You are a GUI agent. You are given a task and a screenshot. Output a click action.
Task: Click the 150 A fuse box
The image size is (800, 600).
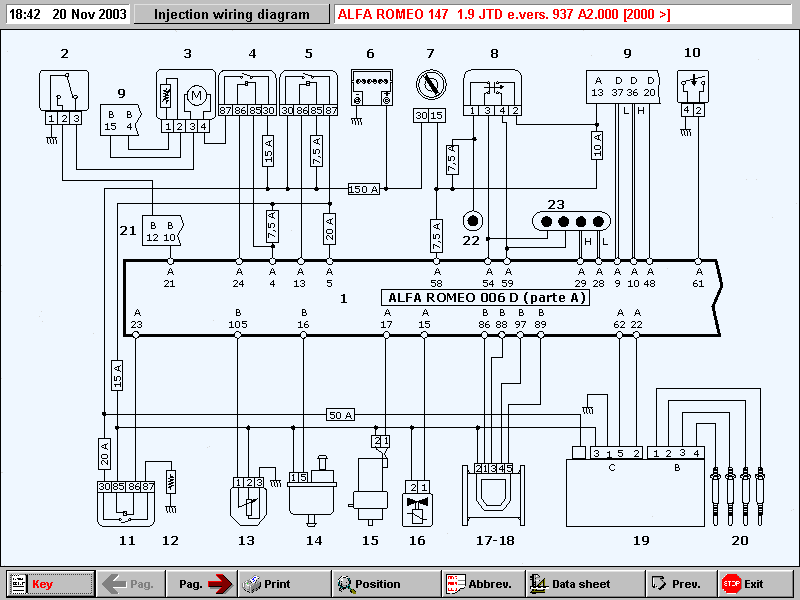(364, 189)
